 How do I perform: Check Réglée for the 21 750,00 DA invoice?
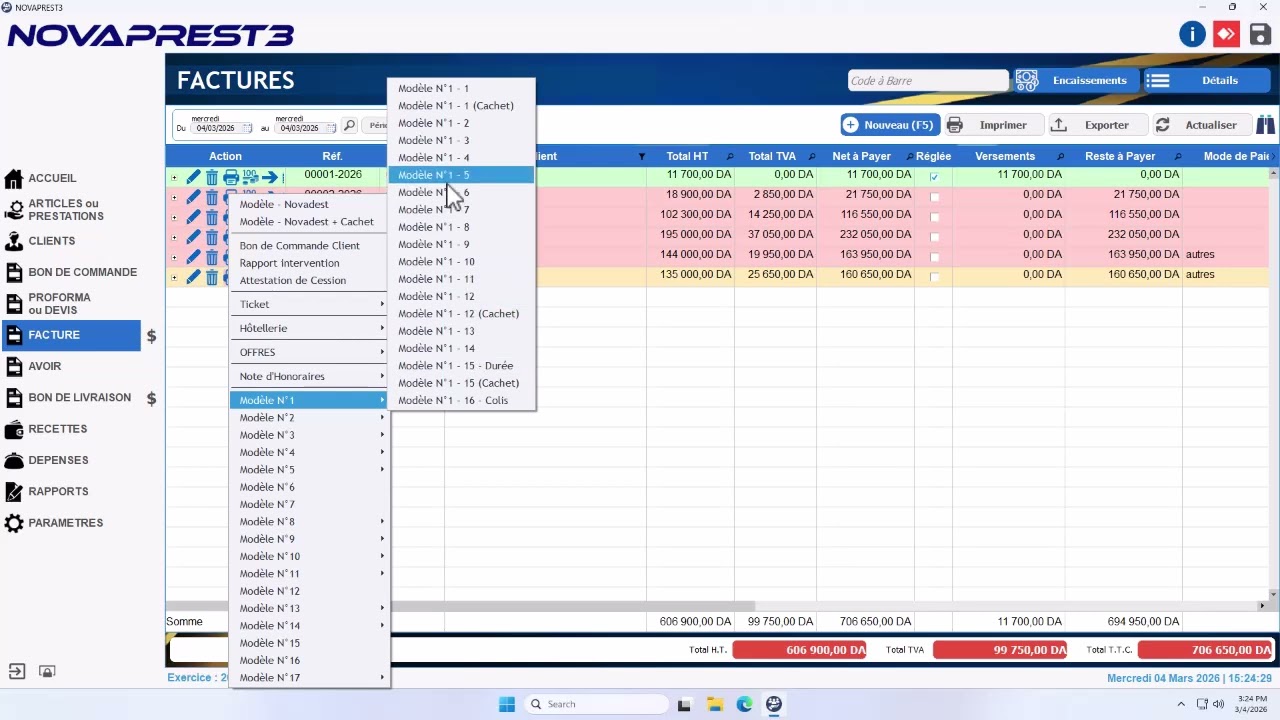coord(934,197)
